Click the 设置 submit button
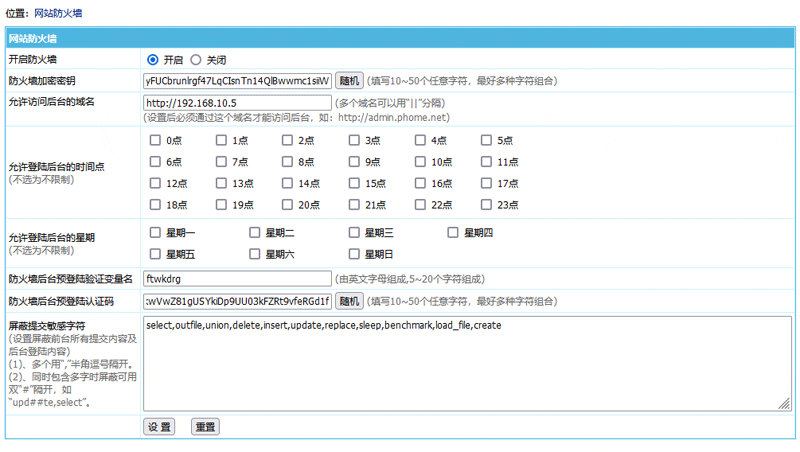The image size is (800, 452). tap(159, 427)
